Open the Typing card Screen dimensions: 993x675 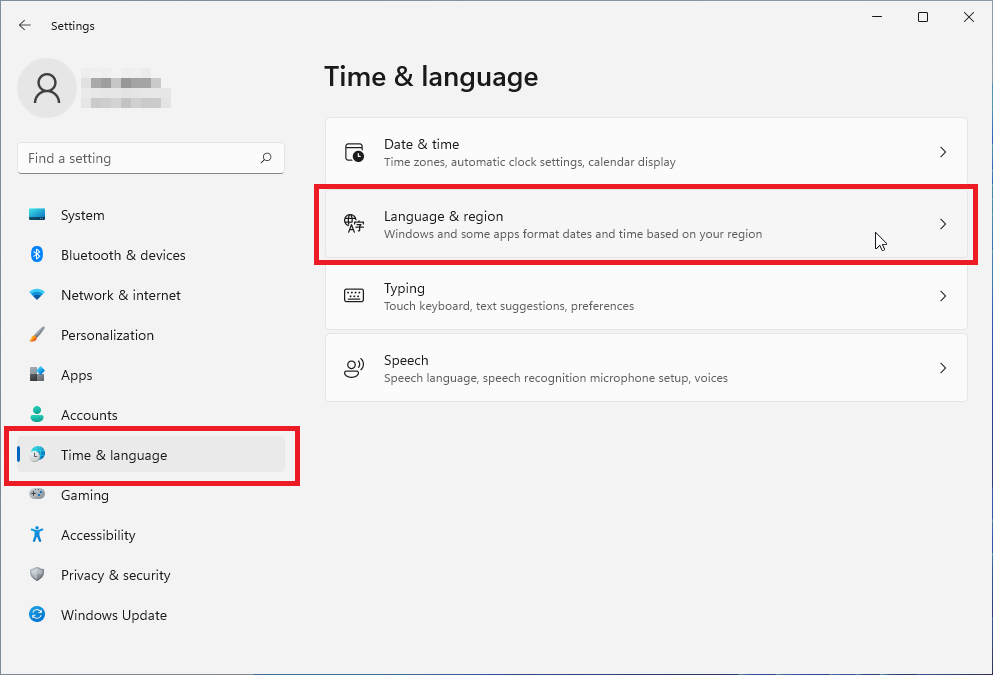click(646, 296)
